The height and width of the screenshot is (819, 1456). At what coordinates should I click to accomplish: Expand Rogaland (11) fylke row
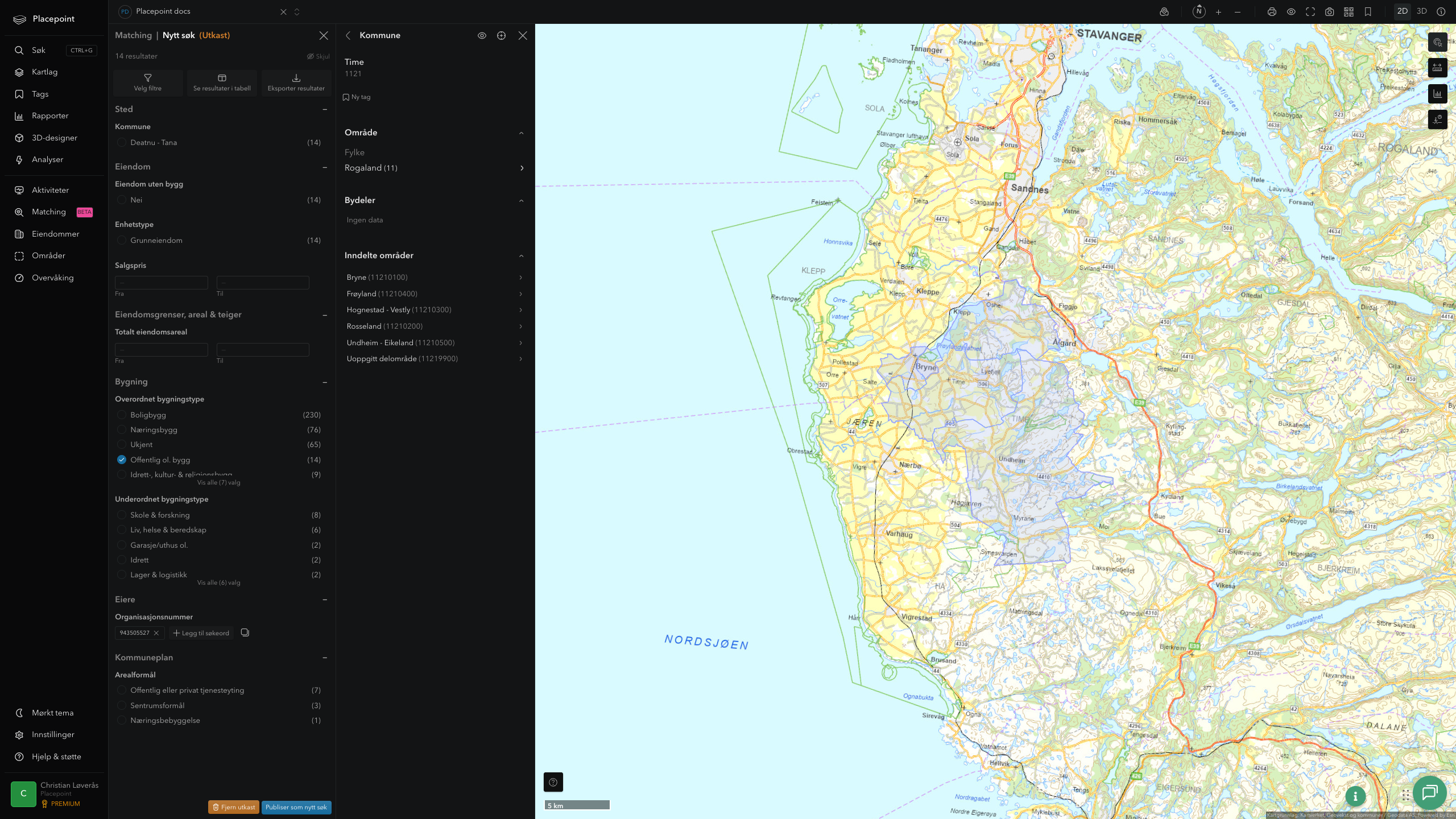tap(435, 168)
